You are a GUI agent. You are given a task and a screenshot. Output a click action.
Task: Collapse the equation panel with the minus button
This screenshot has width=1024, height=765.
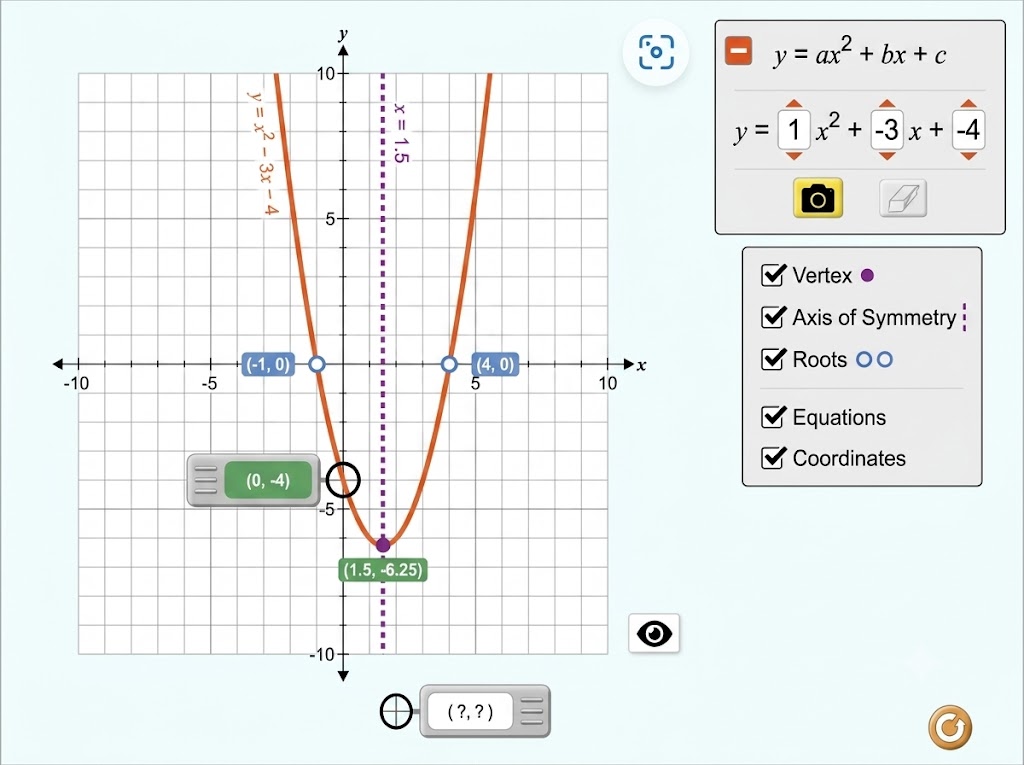738,51
